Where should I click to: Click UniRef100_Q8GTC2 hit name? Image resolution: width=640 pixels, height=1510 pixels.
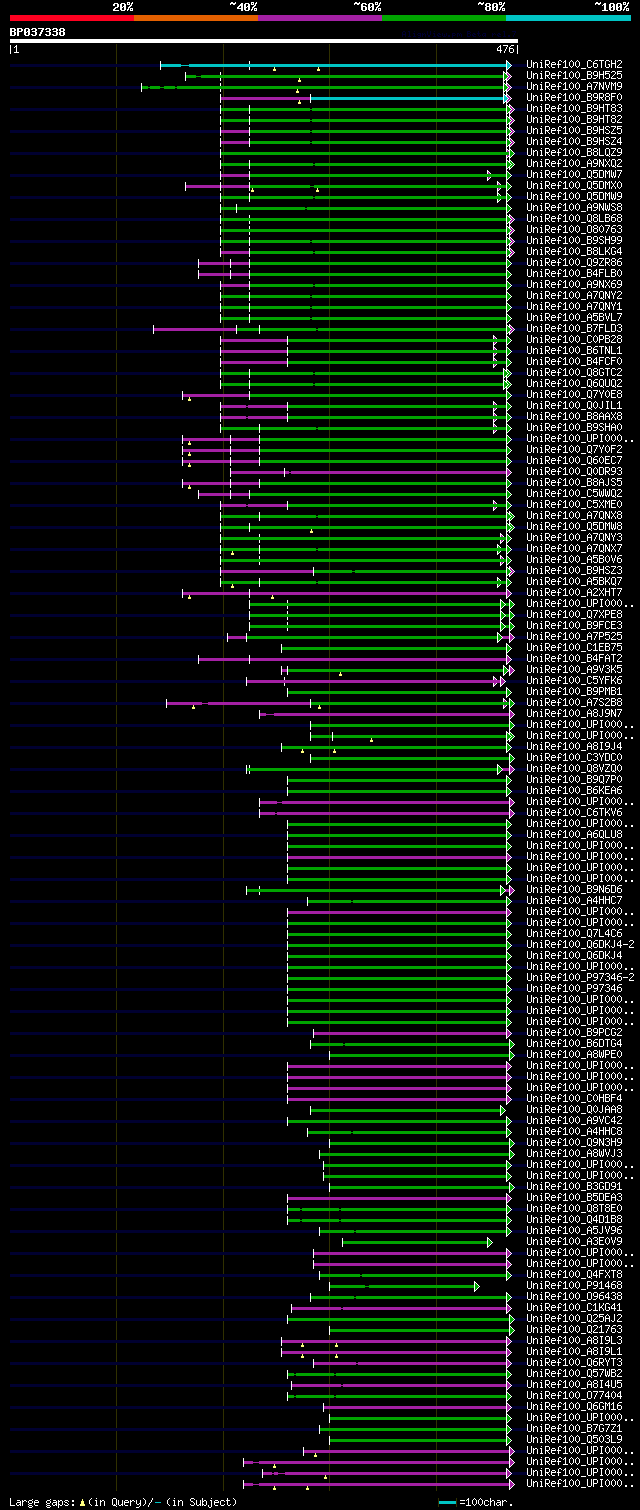(574, 372)
